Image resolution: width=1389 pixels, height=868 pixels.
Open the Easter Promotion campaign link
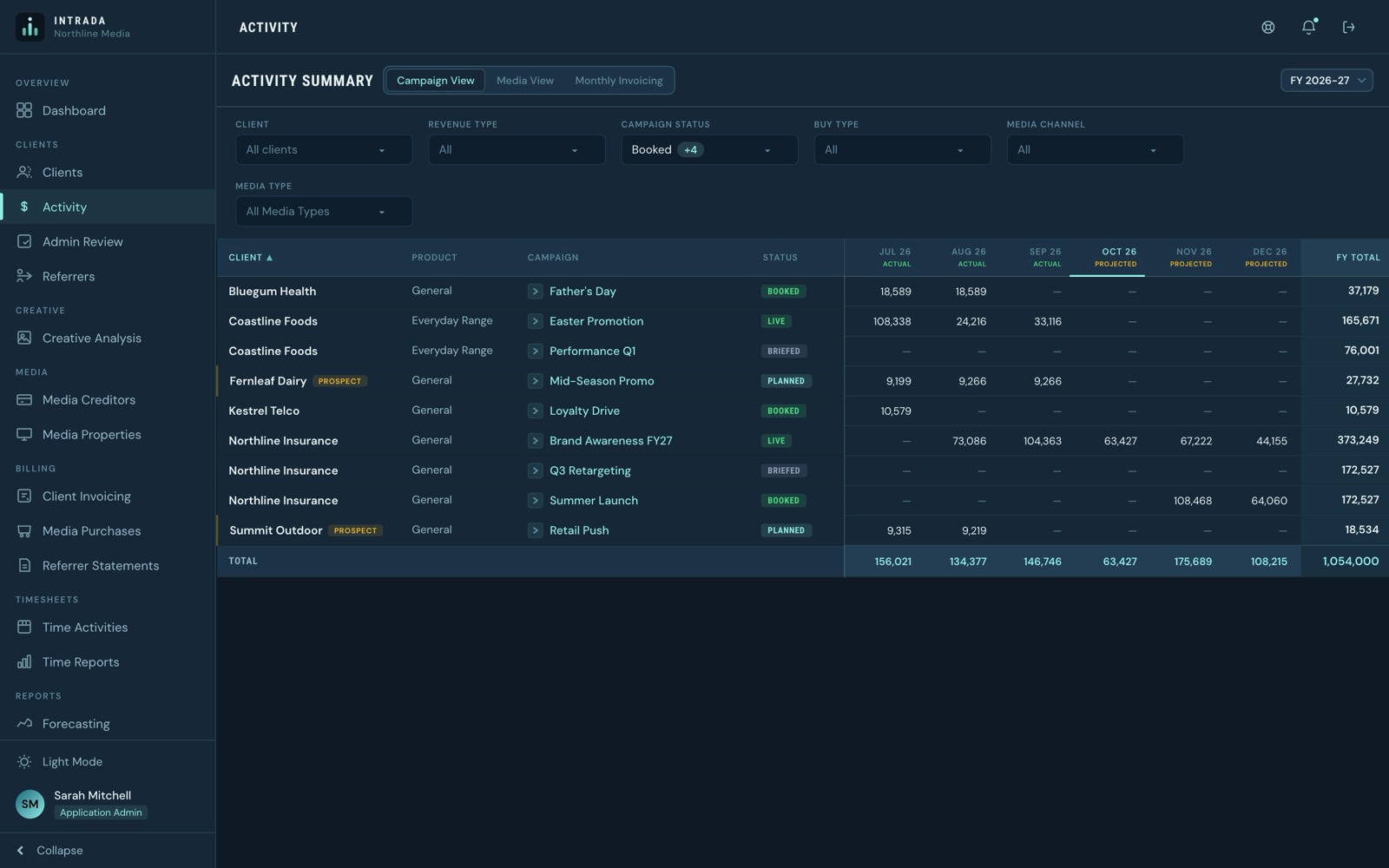pyautogui.click(x=596, y=321)
